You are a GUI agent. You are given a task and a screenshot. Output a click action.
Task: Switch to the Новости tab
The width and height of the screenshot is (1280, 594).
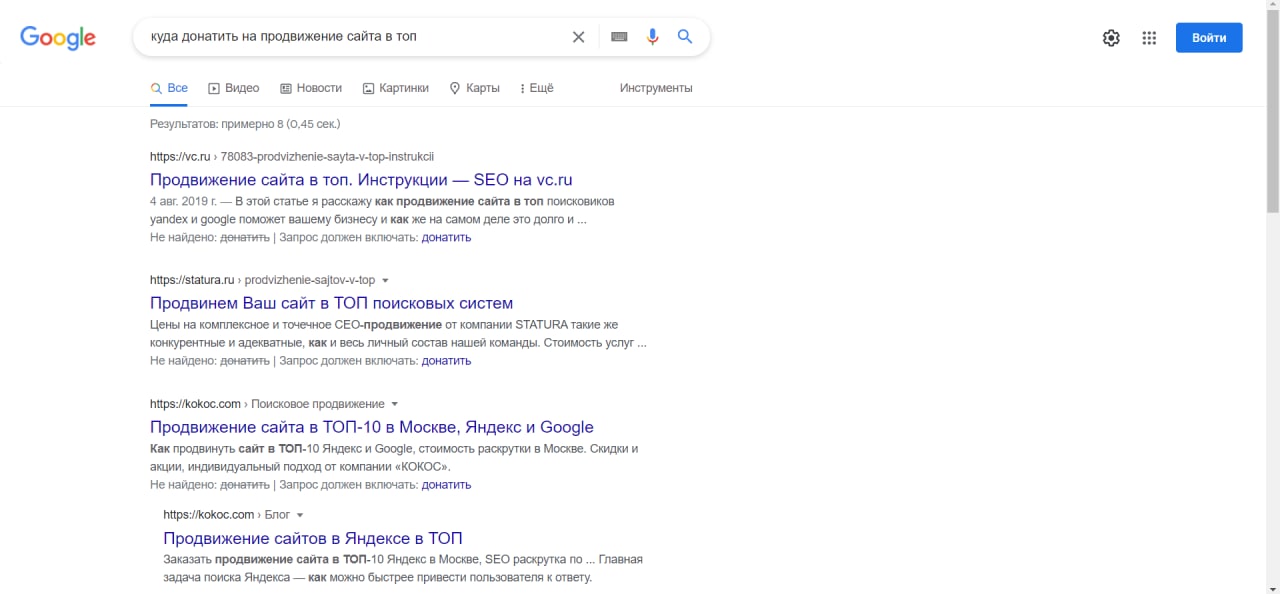point(311,88)
